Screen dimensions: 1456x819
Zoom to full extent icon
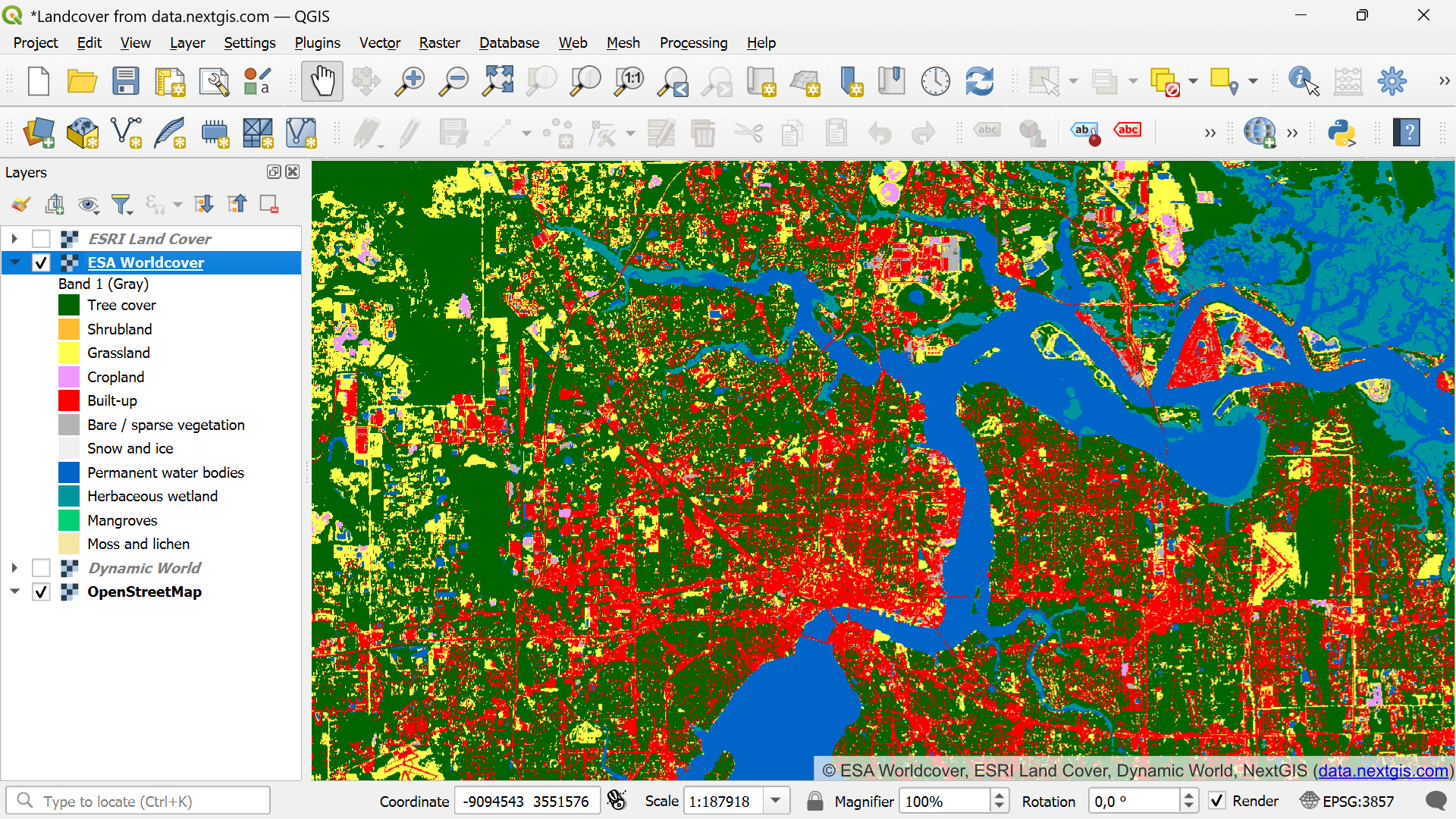(498, 81)
